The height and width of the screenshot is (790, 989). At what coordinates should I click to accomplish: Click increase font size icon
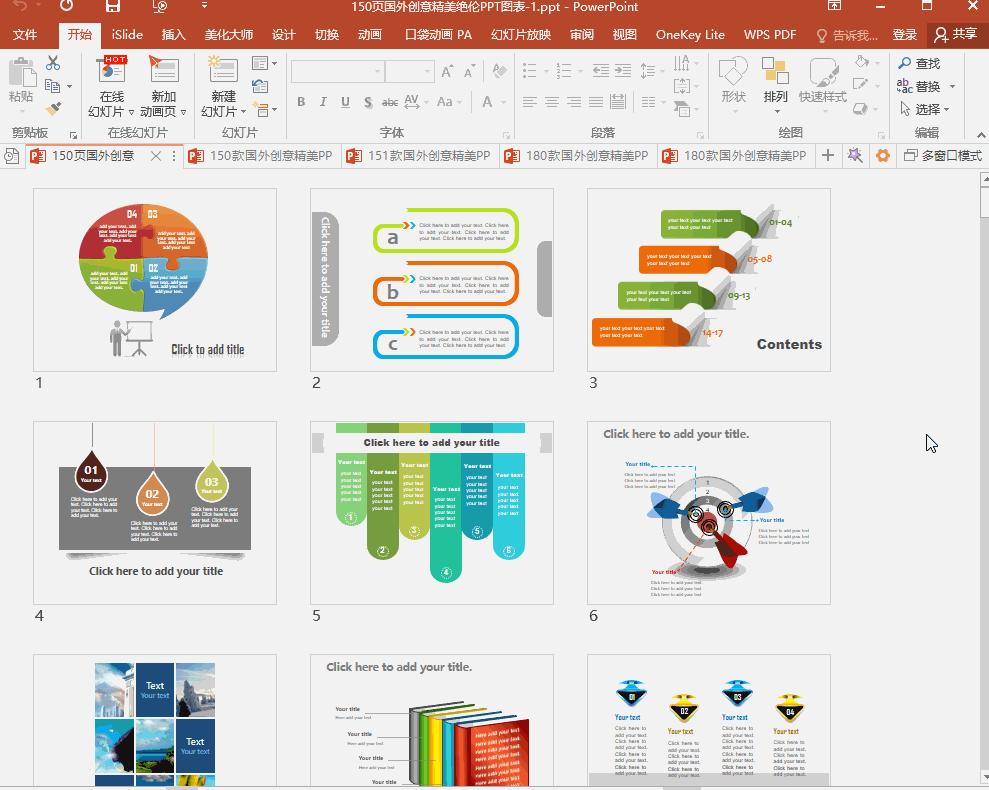[x=447, y=72]
